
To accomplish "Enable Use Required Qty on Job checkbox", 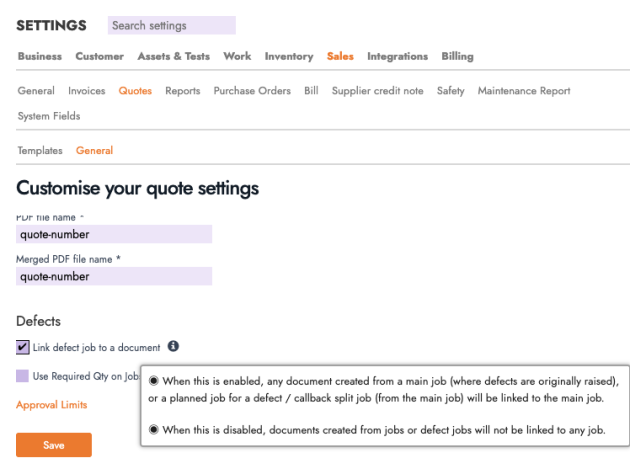I will pos(22,376).
